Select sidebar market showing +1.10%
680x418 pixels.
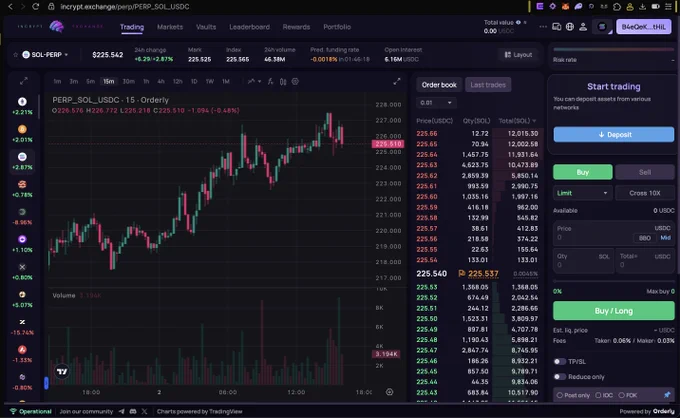coord(22,244)
